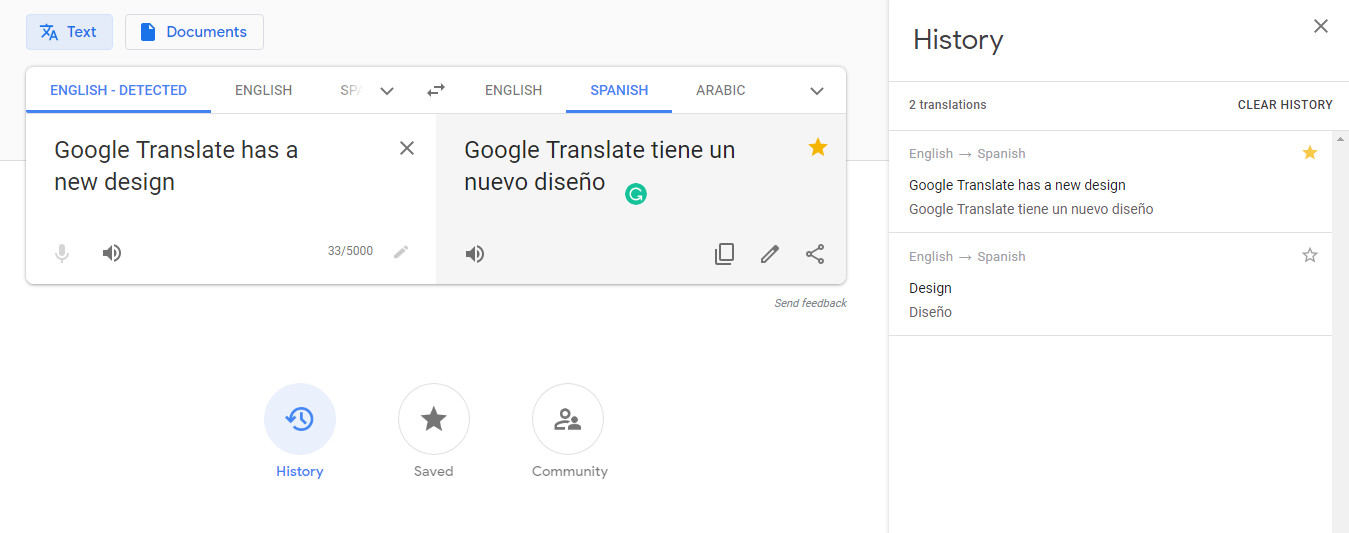Open the 'Design' history entry

pyautogui.click(x=1110, y=285)
